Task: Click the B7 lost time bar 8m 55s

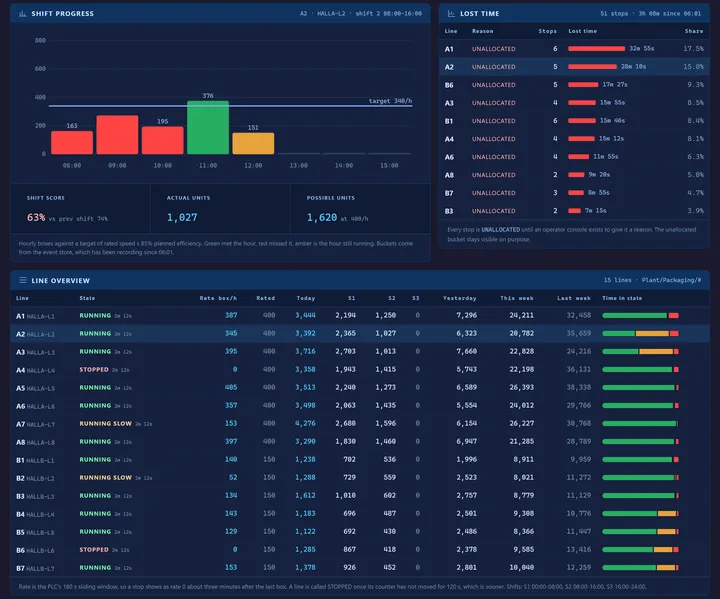Action: coord(576,193)
